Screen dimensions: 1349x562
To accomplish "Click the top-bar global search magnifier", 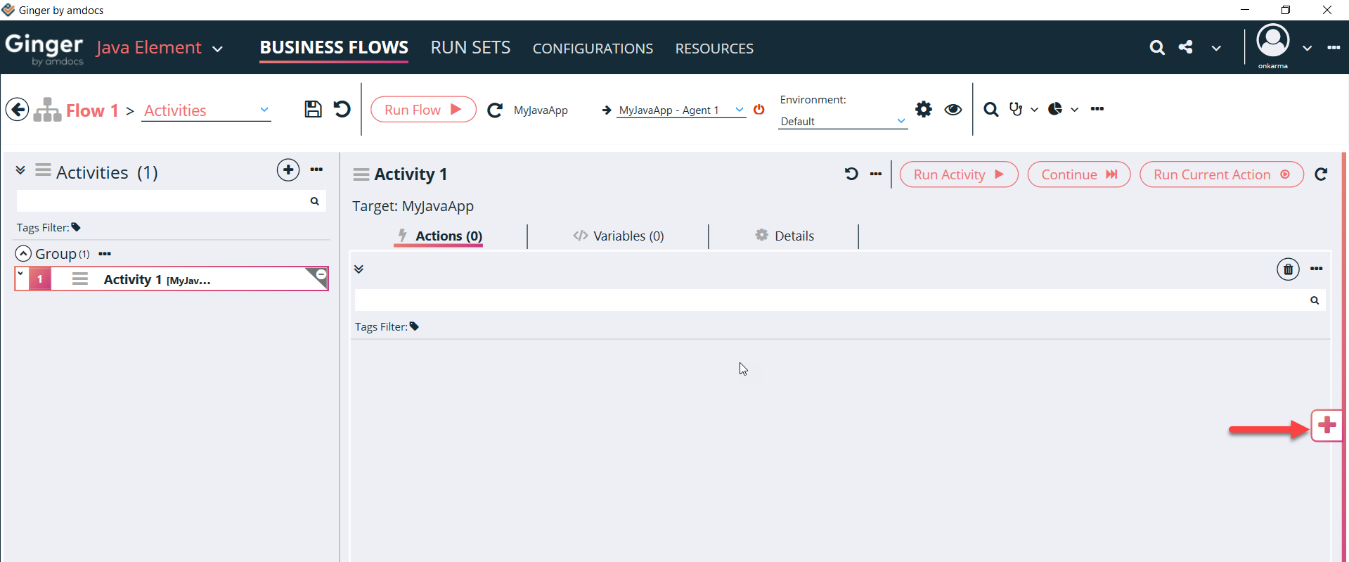I will [x=1157, y=47].
